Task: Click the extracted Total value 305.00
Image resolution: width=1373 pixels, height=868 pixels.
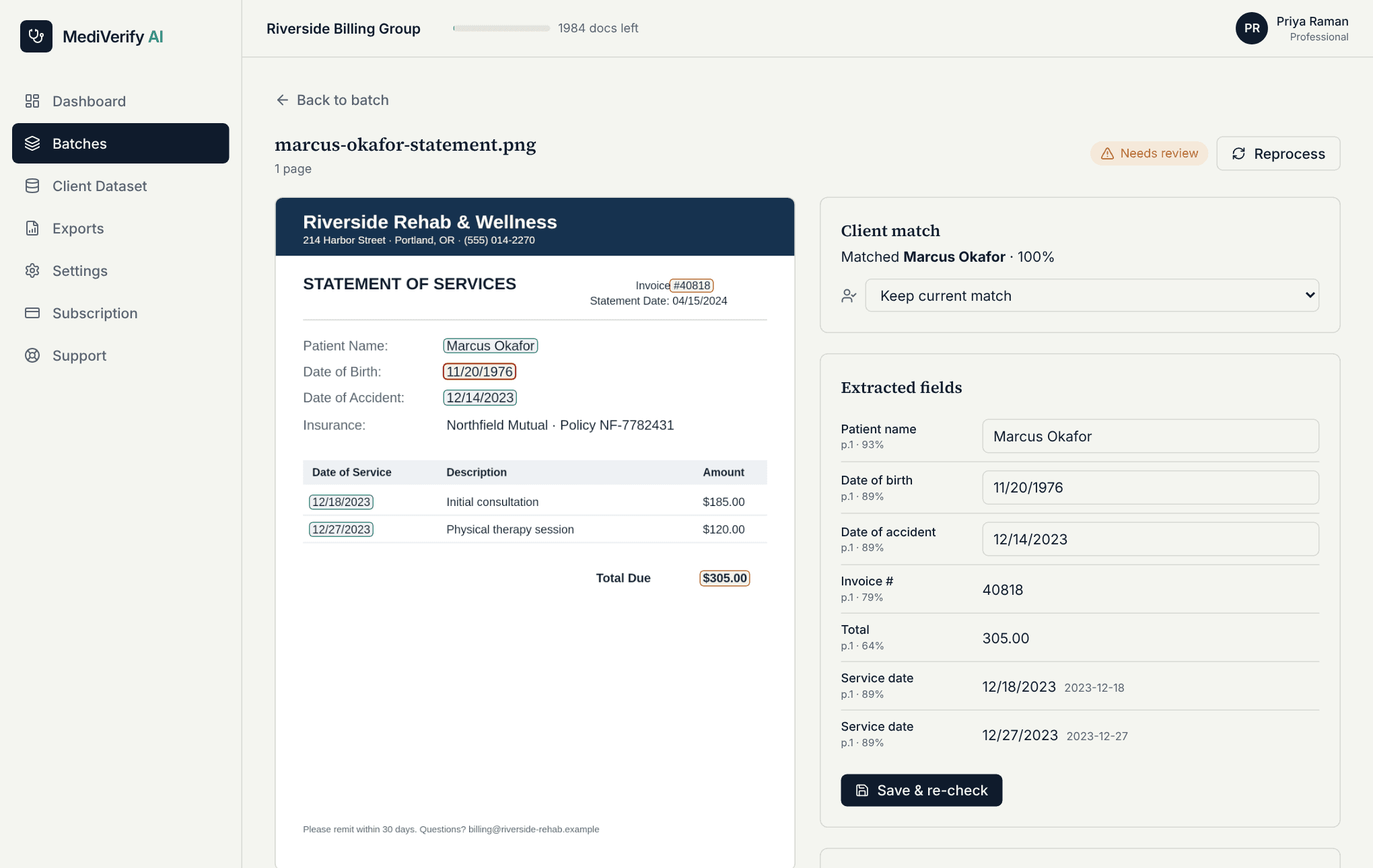Action: pyautogui.click(x=1006, y=638)
